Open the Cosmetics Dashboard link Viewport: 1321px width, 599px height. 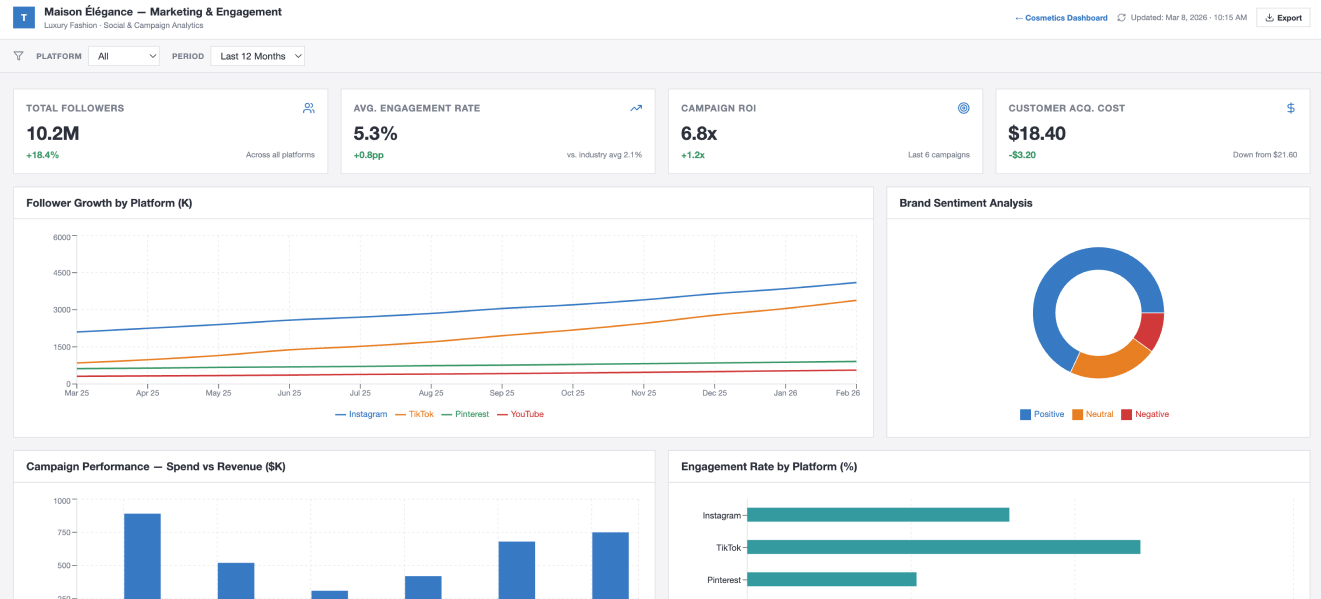click(1061, 17)
